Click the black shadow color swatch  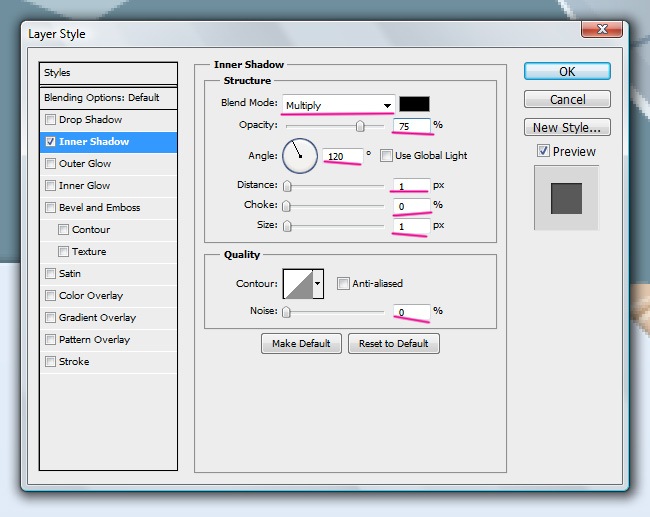pyautogui.click(x=414, y=104)
